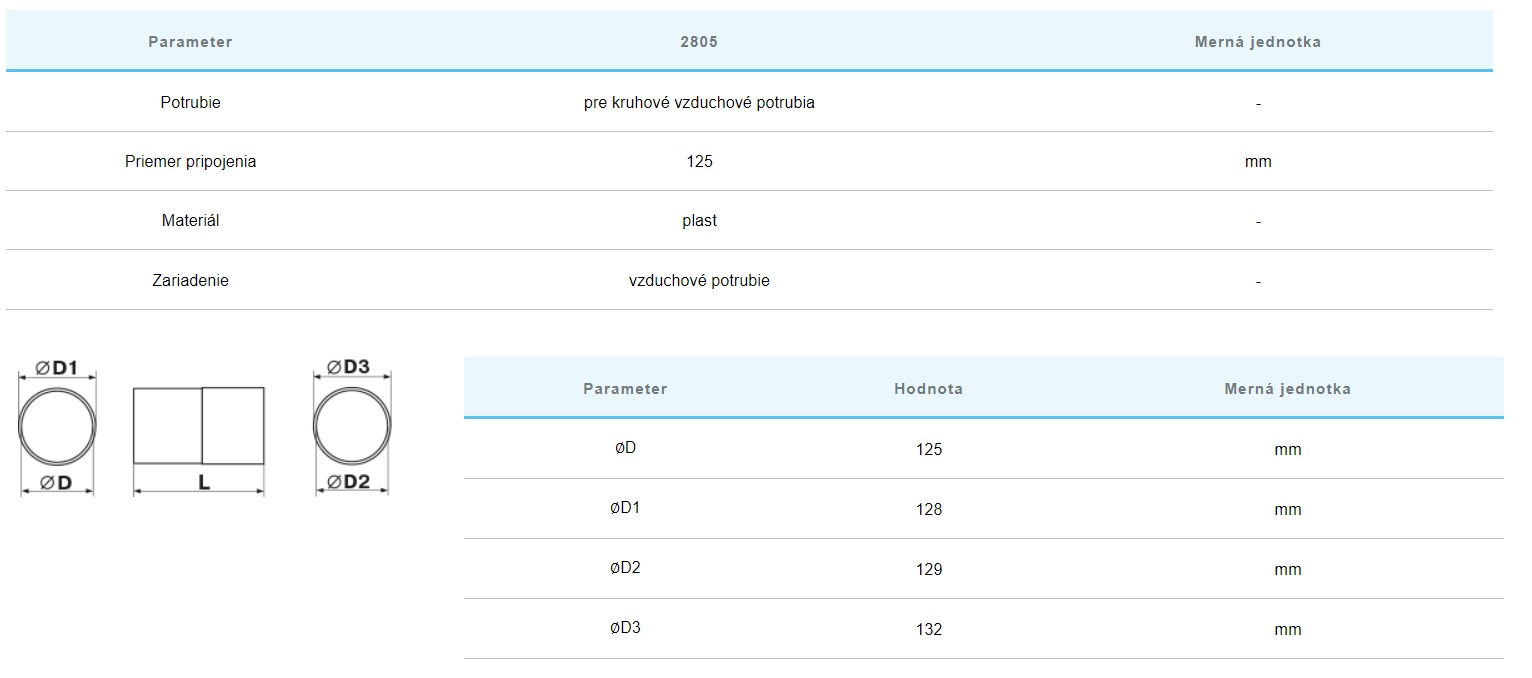Click the ØD2 label under the right circle
The width and height of the screenshot is (1532, 678).
pyautogui.click(x=343, y=482)
